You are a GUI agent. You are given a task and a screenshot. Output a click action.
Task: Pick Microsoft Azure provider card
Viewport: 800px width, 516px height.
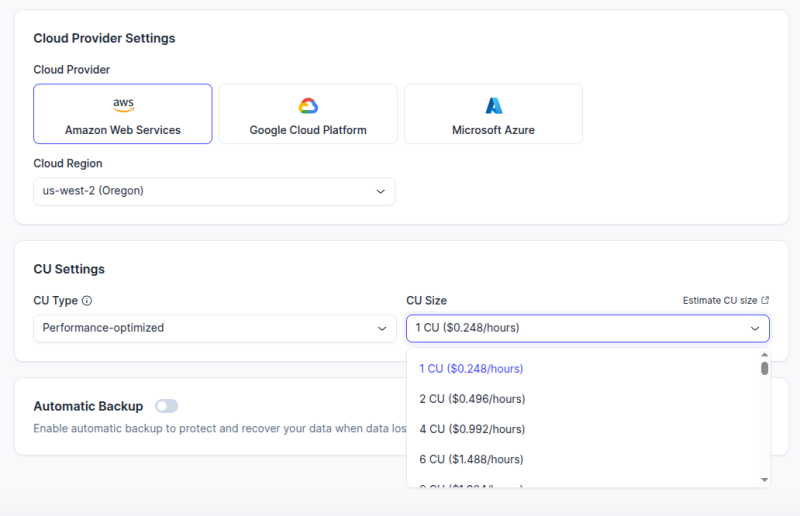point(493,114)
